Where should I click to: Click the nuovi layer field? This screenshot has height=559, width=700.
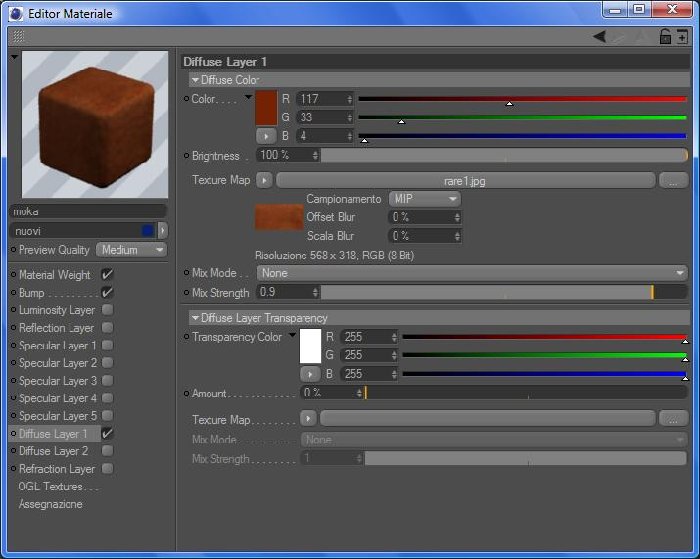[x=83, y=231]
